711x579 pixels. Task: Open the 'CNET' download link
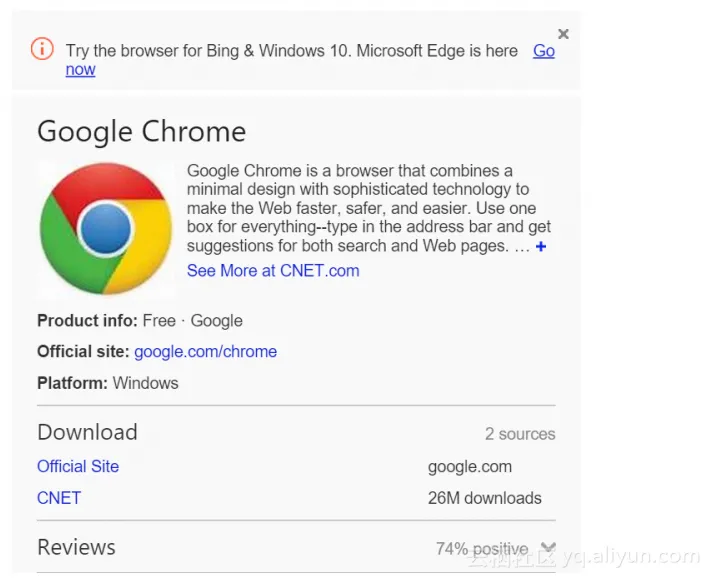(x=59, y=498)
